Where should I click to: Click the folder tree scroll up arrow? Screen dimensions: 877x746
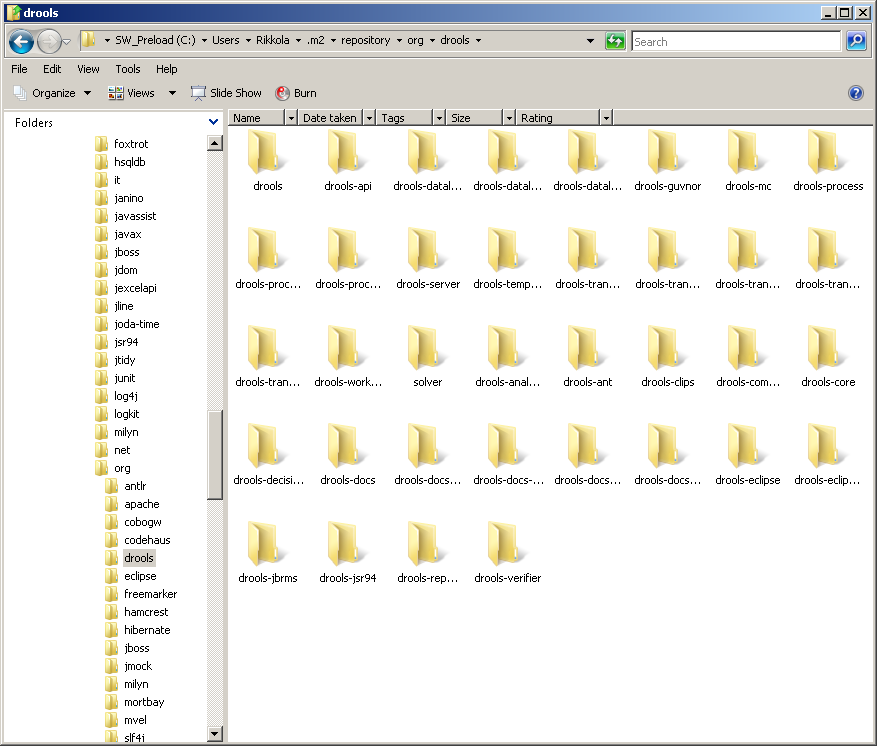coord(215,143)
